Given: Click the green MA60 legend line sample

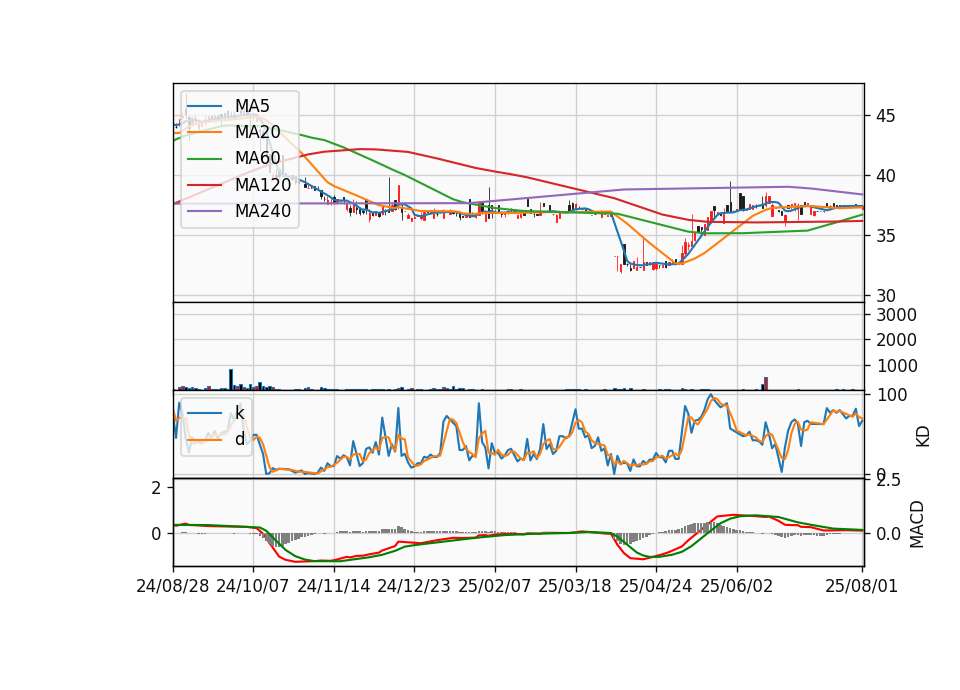Looking at the screenshot, I should click(x=204, y=159).
